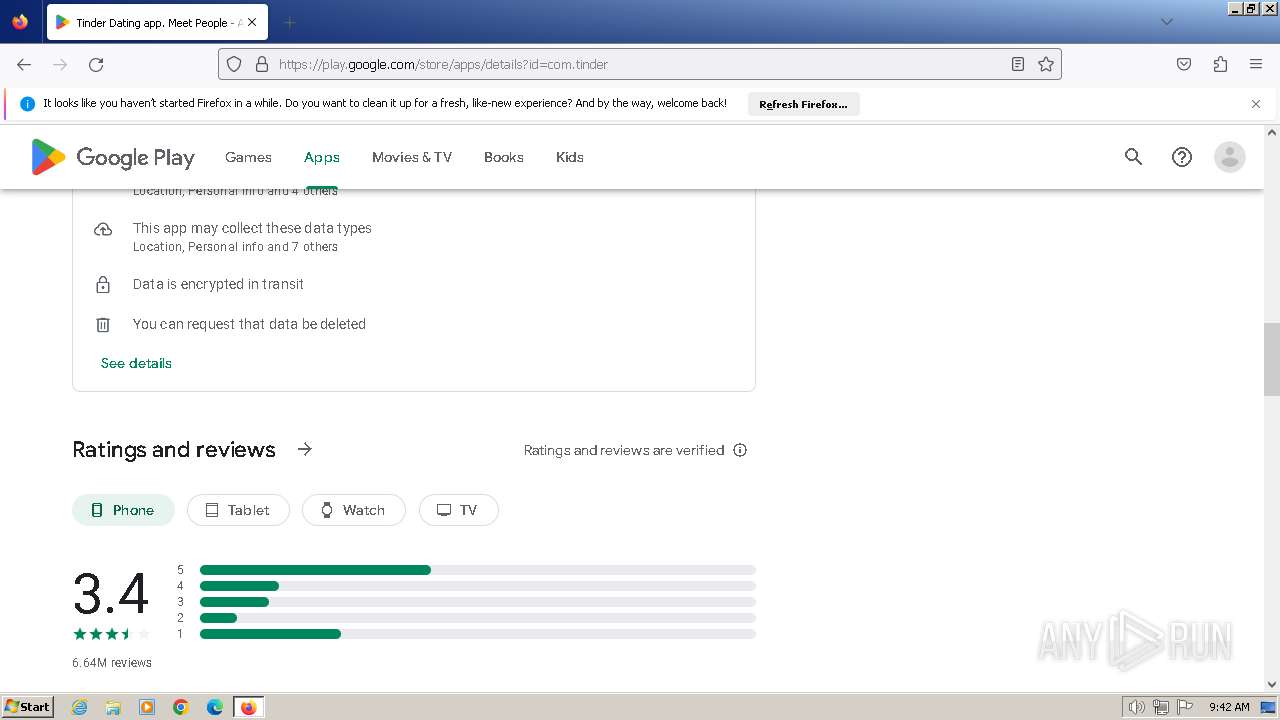
Task: Click the browser back arrow
Action: 24,64
